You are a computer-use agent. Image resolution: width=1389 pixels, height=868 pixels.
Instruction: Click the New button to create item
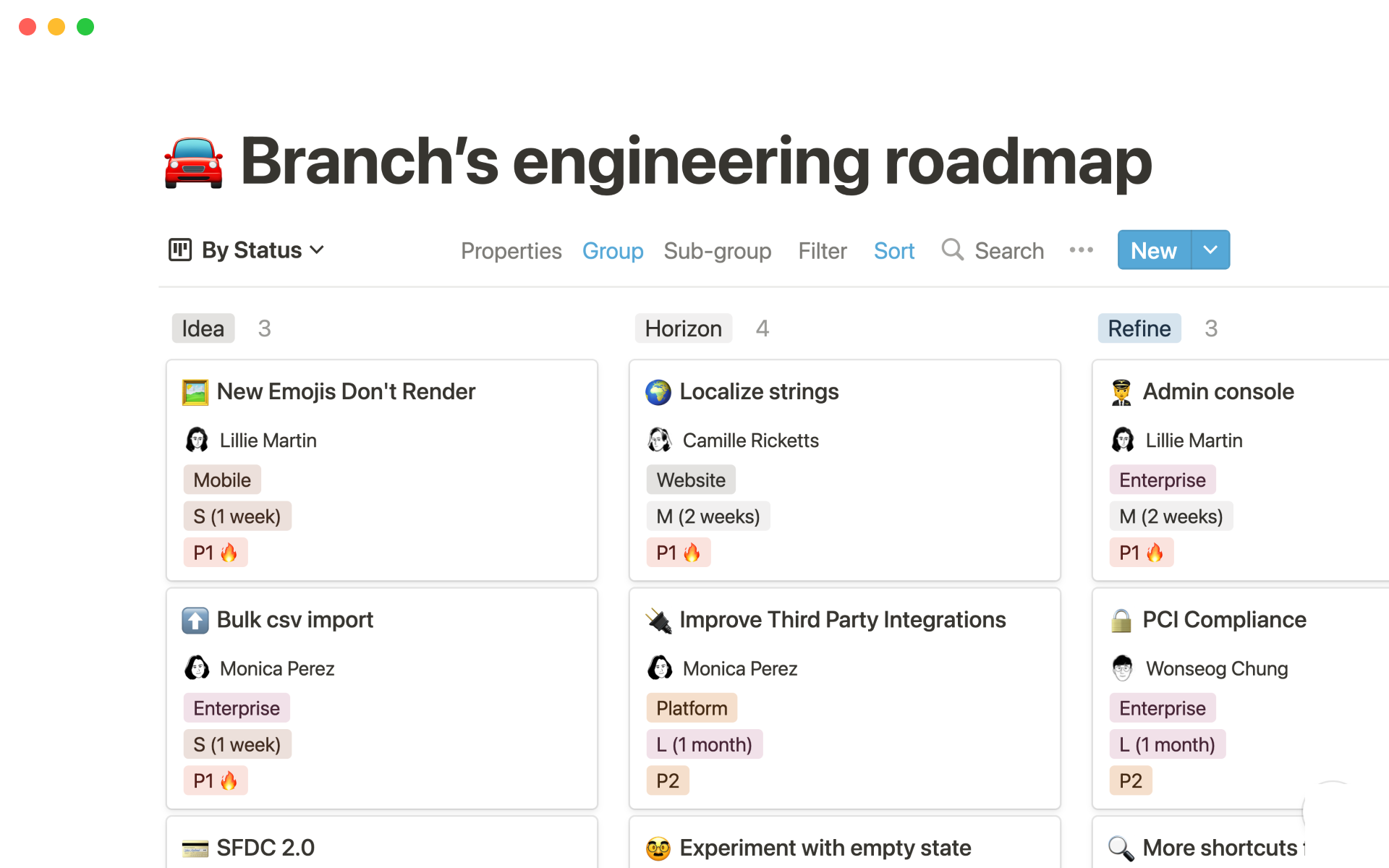point(1154,250)
